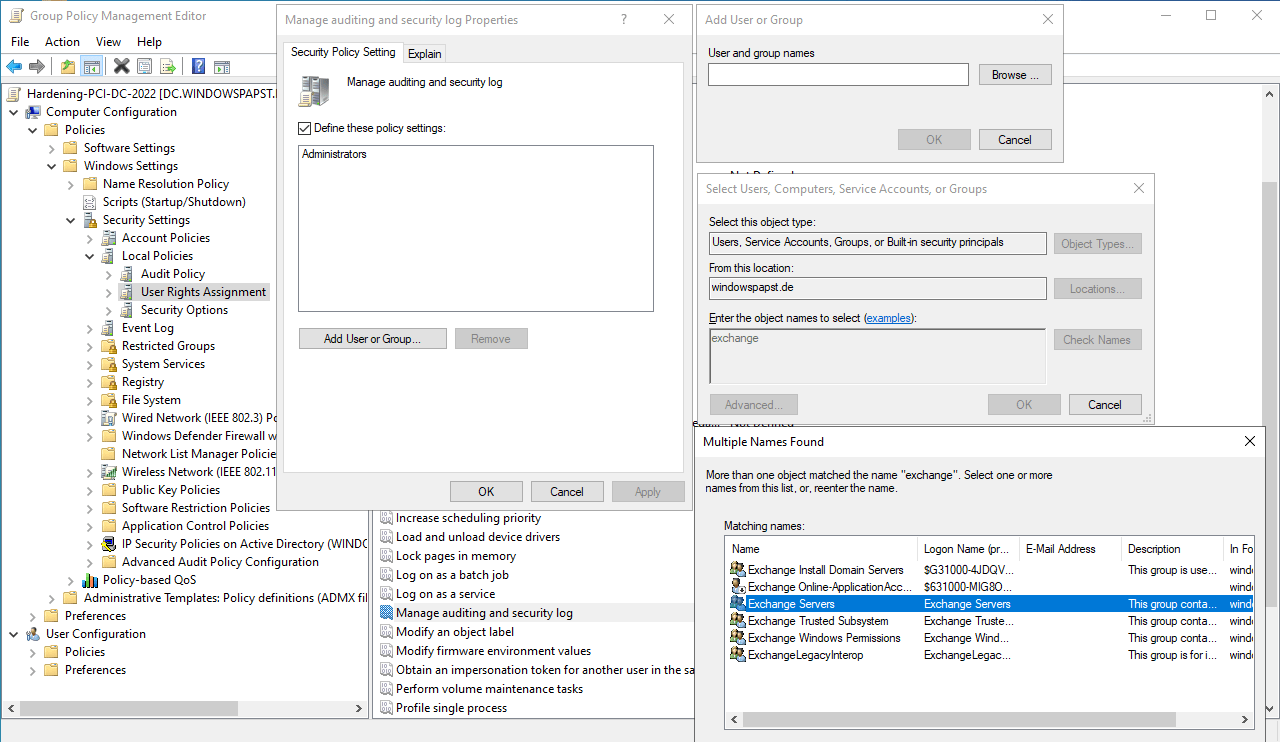The width and height of the screenshot is (1280, 742).
Task: Open the examples hyperlink
Action: click(888, 318)
